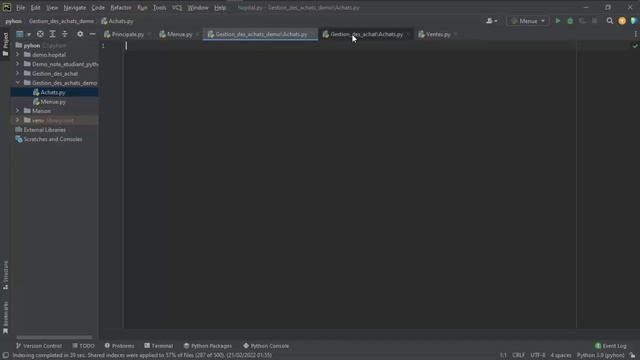Run the Menue configuration
Viewport: 640px width, 360px height.
point(558,21)
